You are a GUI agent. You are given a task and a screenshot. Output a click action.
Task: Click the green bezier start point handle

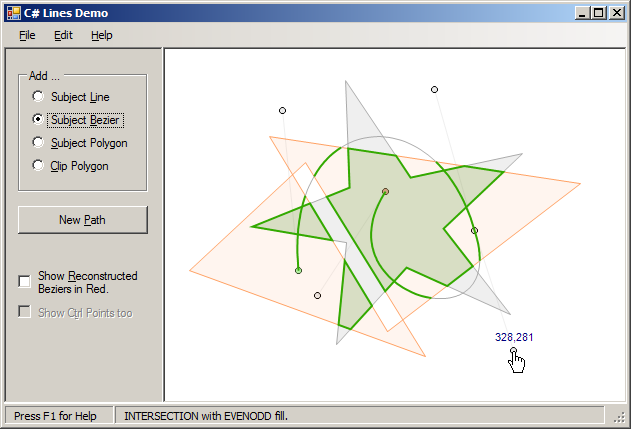click(x=298, y=270)
